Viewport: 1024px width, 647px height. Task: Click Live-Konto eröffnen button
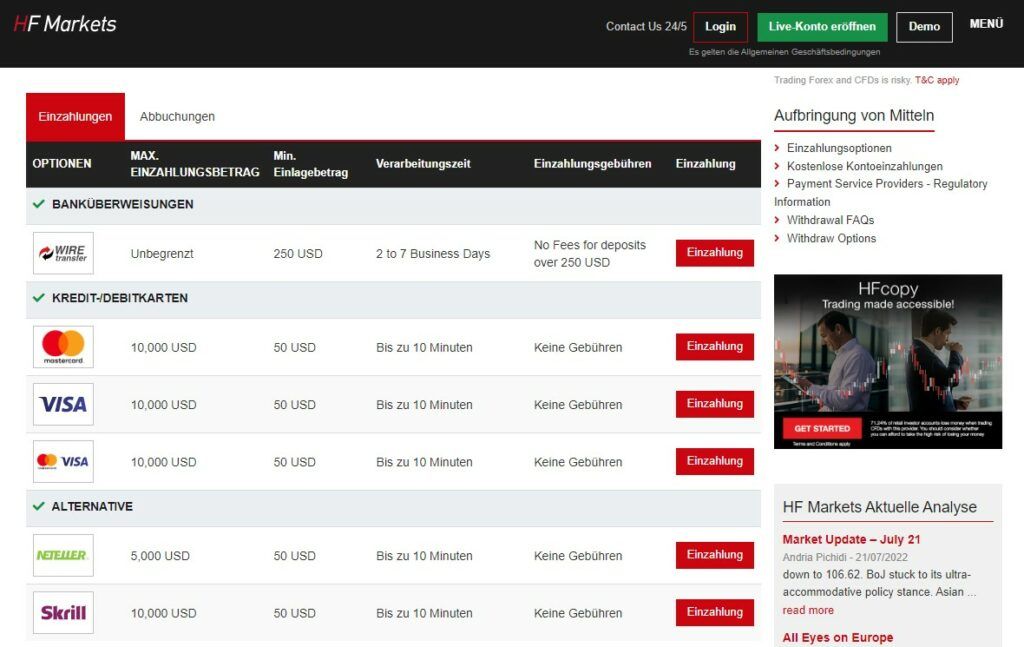point(822,27)
